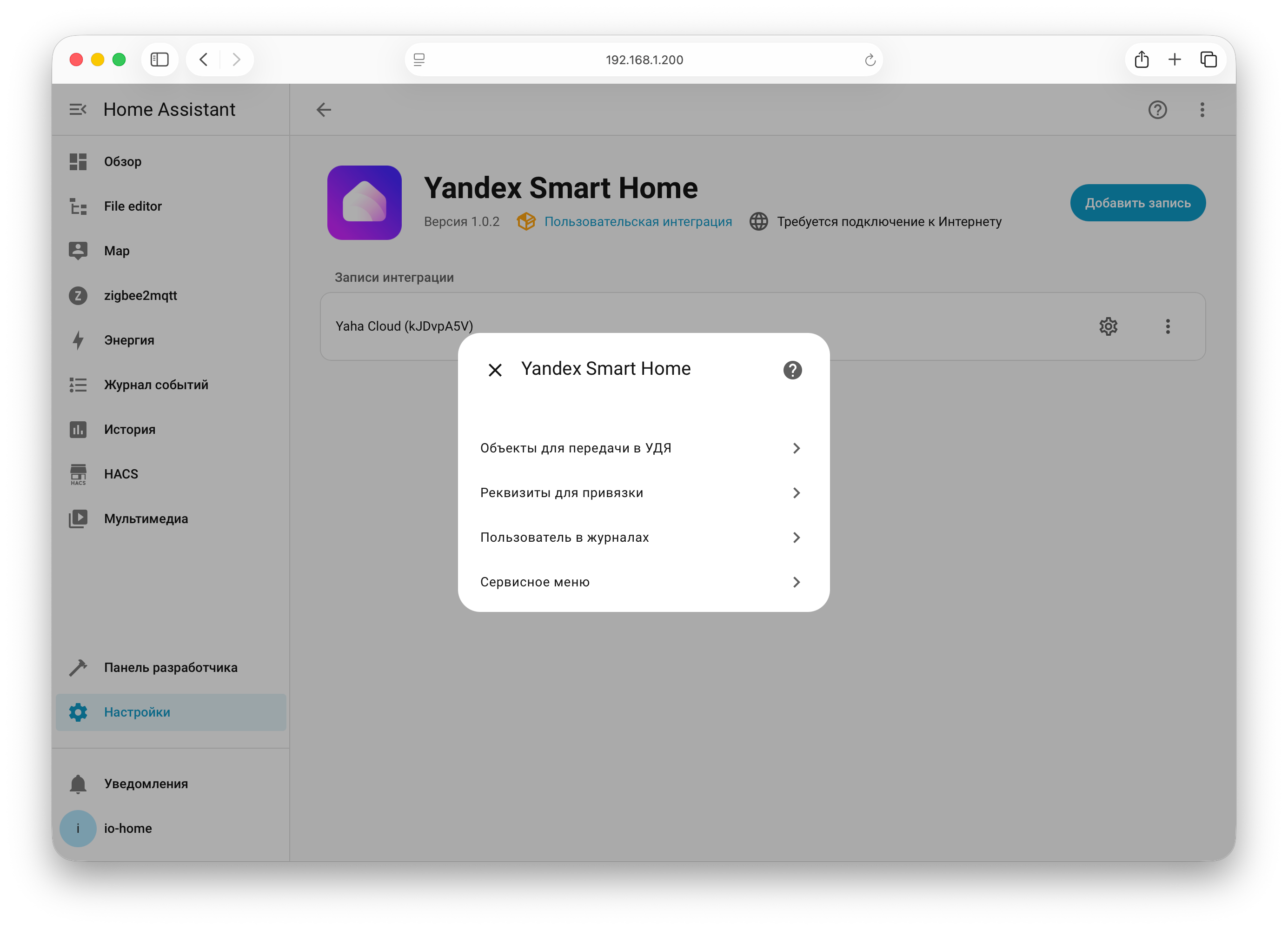Viewport: 1288px width, 930px height.
Task: Open the Уведомления bell icon
Action: [78, 784]
